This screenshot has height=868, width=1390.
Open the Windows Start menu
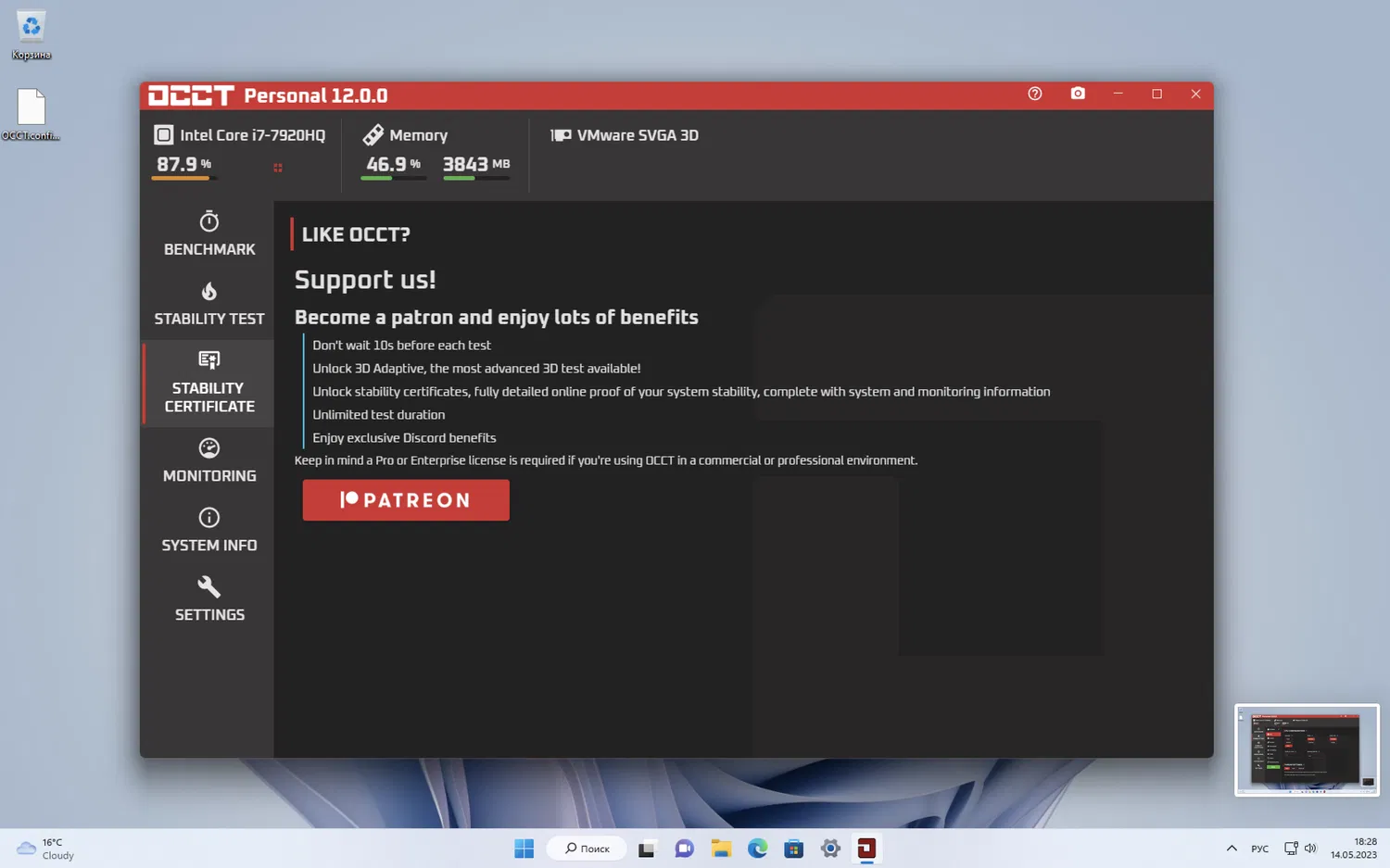(524, 849)
